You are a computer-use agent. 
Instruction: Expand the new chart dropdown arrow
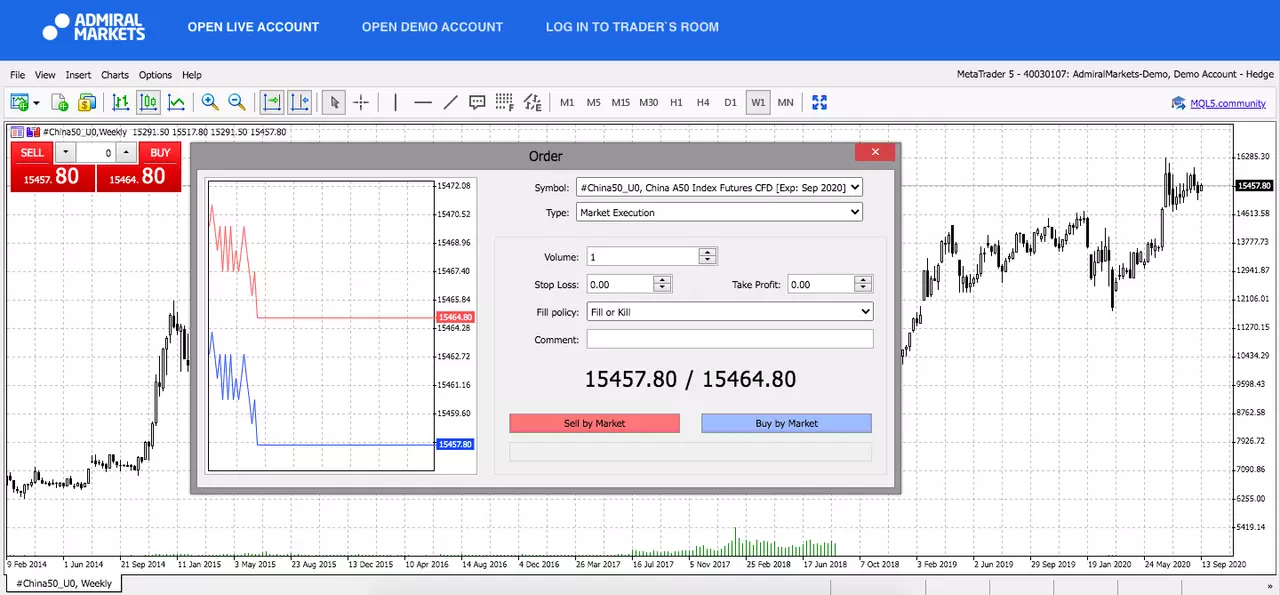coord(36,103)
